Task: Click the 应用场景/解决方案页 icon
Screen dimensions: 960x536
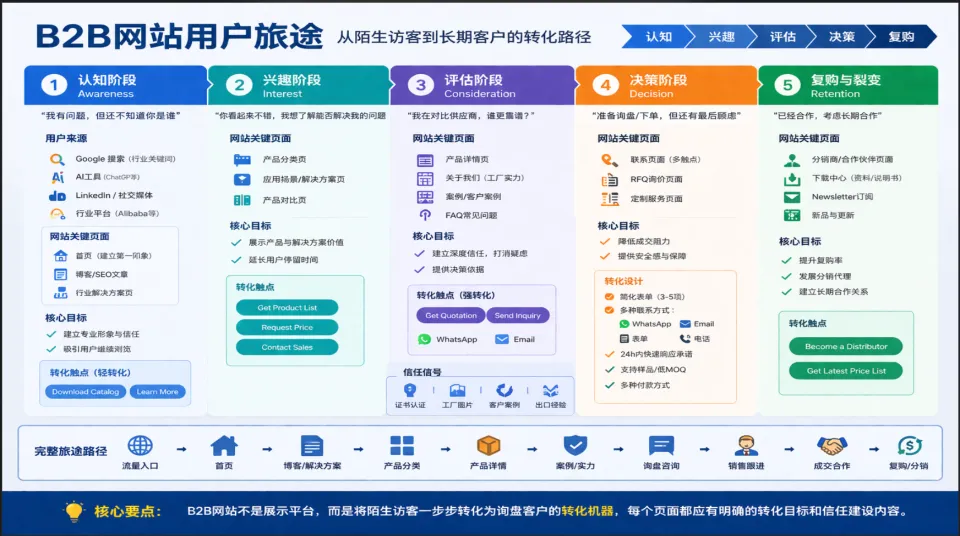Action: (242, 179)
